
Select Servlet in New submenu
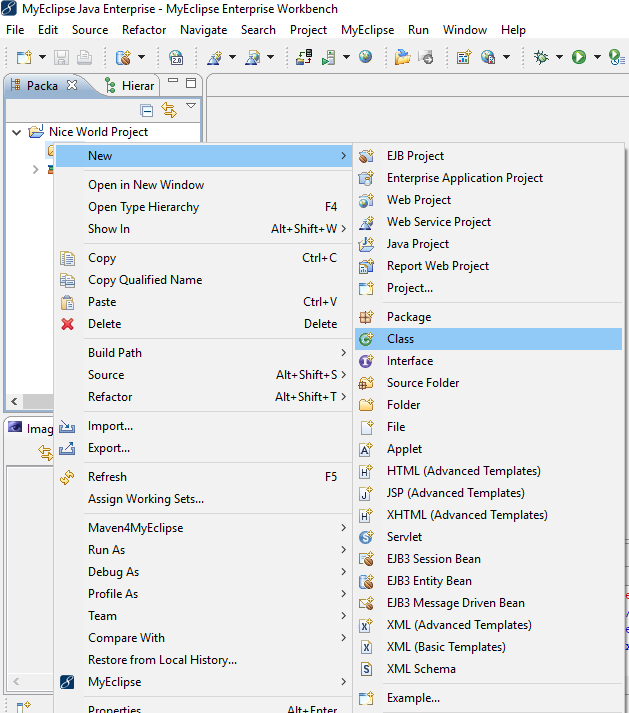point(488,537)
